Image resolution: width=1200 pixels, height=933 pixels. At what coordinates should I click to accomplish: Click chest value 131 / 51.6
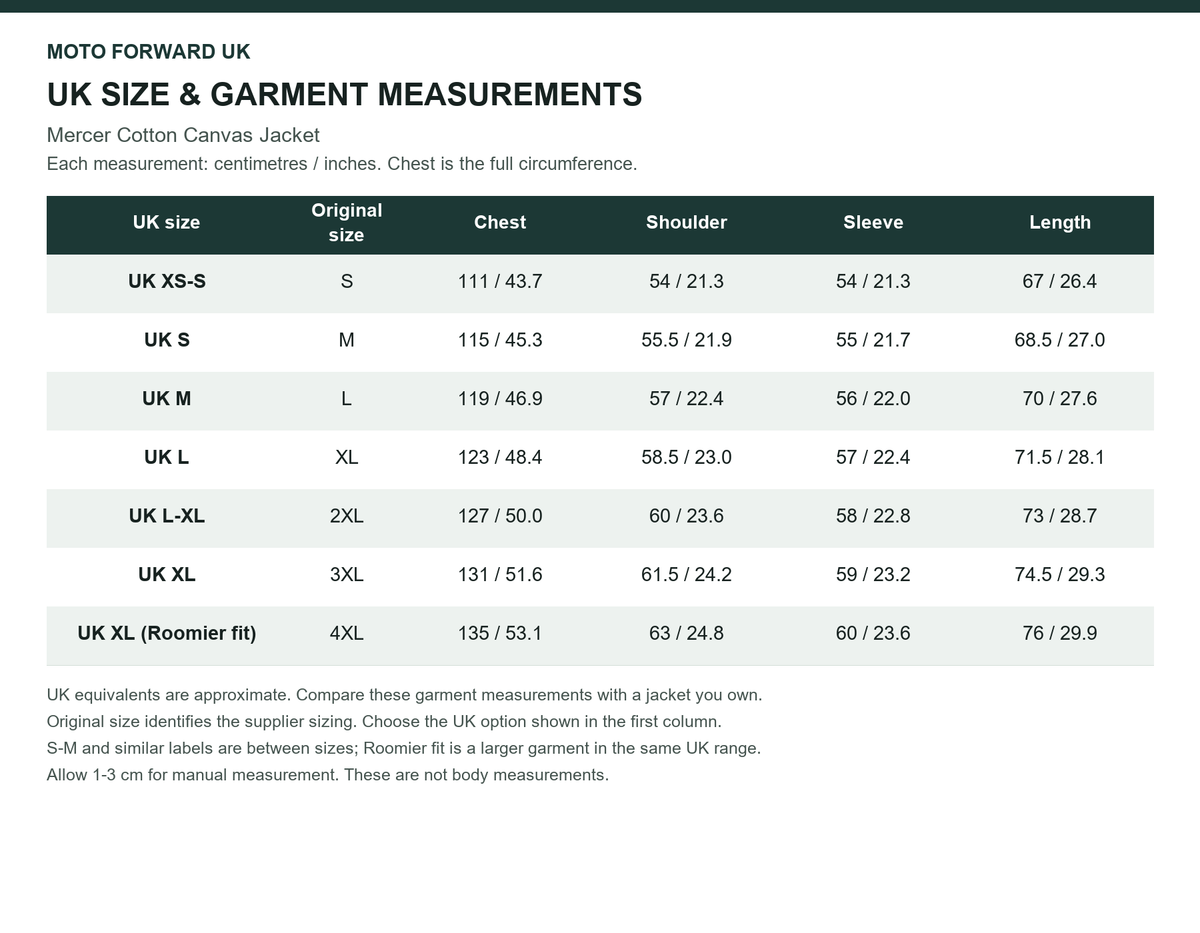coord(500,574)
